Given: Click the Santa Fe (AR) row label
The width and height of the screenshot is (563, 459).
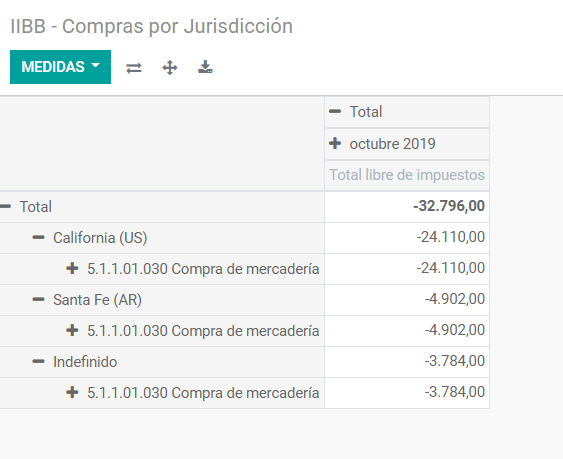Looking at the screenshot, I should [97, 300].
